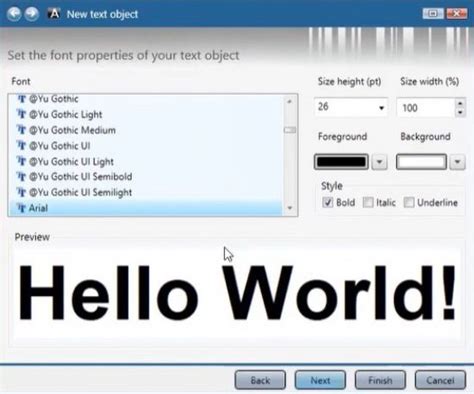This screenshot has width=474, height=394.
Task: Click the Hello World! preview text
Action: tap(237, 293)
